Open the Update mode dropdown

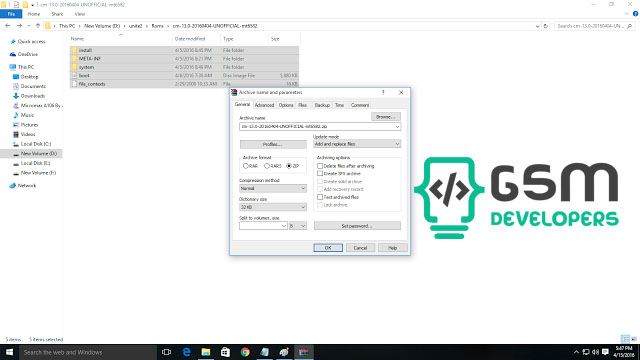pyautogui.click(x=357, y=144)
